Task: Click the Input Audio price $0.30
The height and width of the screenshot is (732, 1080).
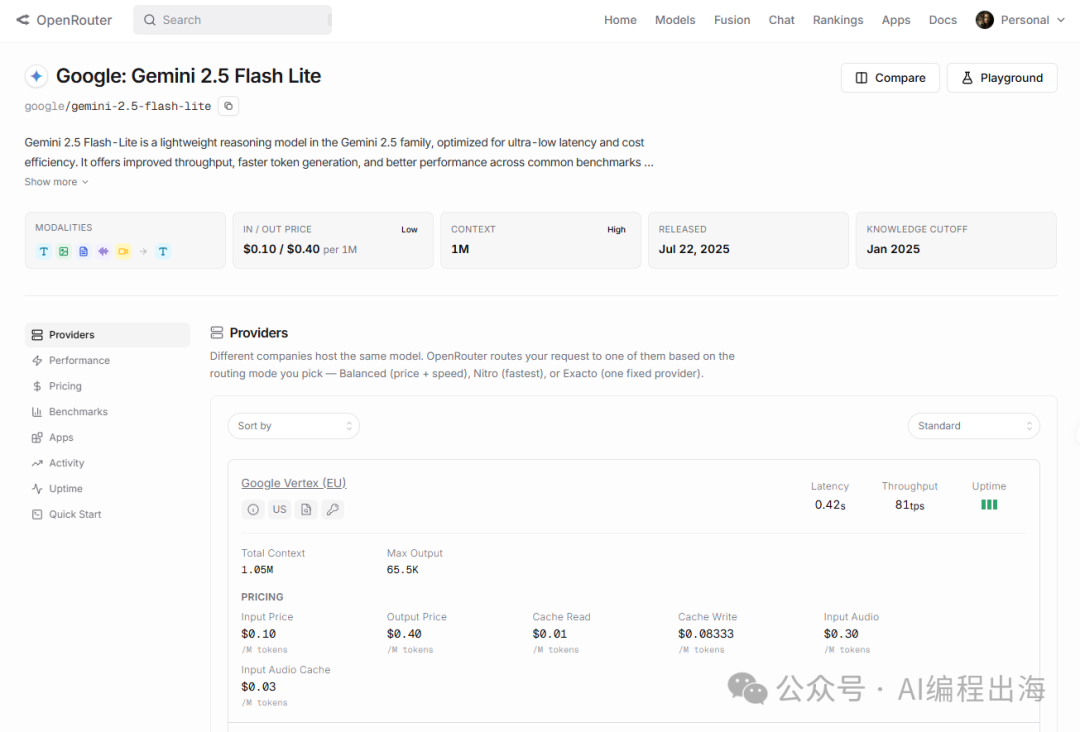Action: pyautogui.click(x=841, y=634)
